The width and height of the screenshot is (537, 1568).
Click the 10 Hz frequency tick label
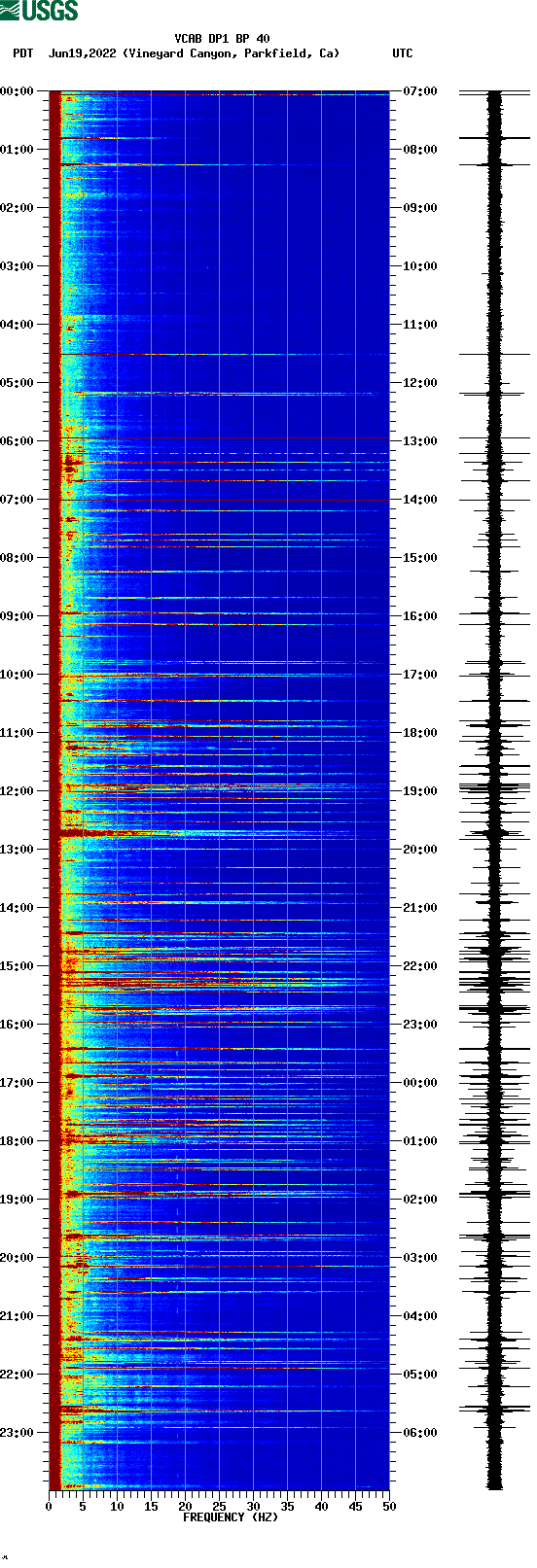(x=117, y=1507)
